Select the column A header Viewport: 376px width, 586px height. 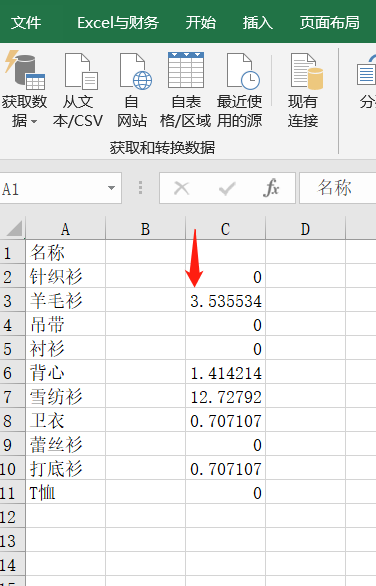point(65,229)
